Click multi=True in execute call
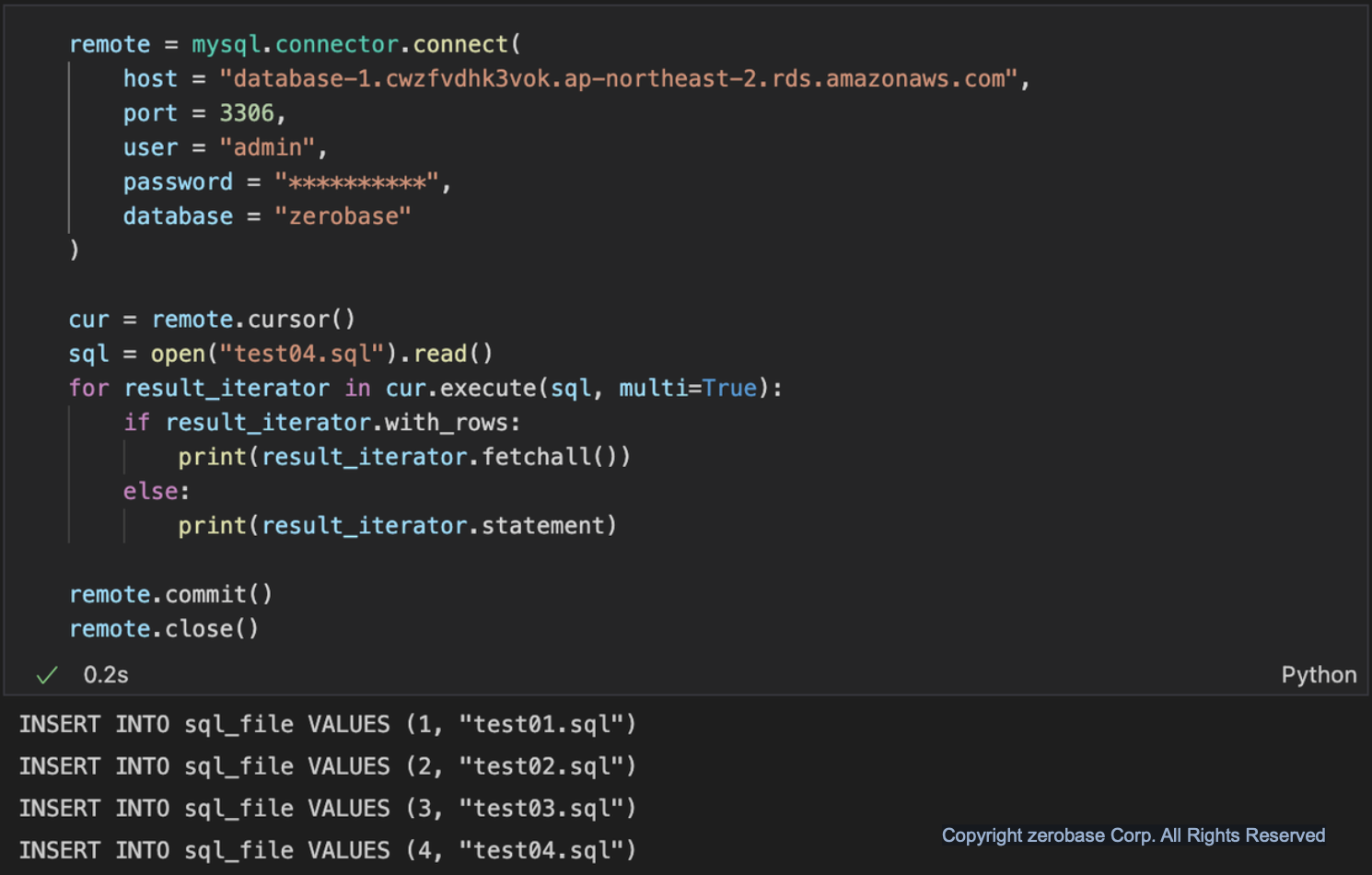 click(688, 389)
